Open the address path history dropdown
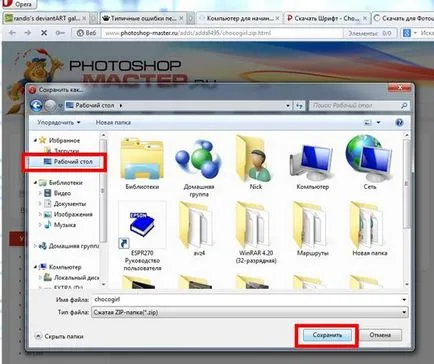 tap(288, 106)
